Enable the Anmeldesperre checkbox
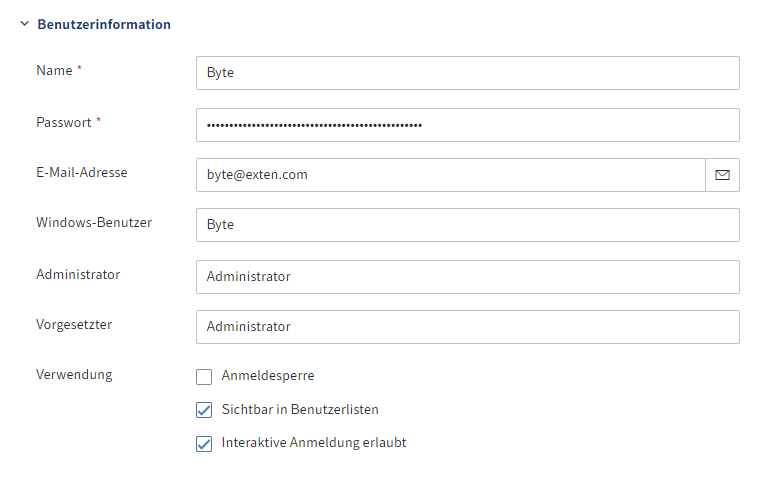Screen dimensions: 759x479 click(x=204, y=376)
